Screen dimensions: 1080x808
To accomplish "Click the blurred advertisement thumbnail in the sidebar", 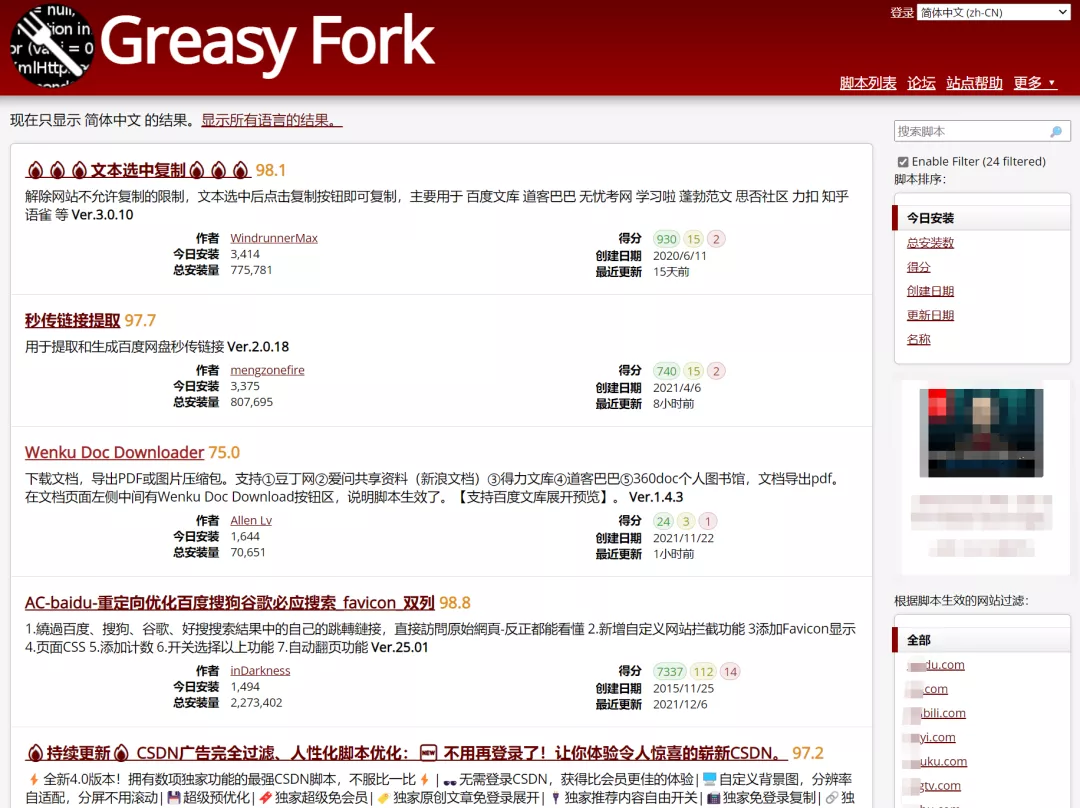I will pos(982,433).
